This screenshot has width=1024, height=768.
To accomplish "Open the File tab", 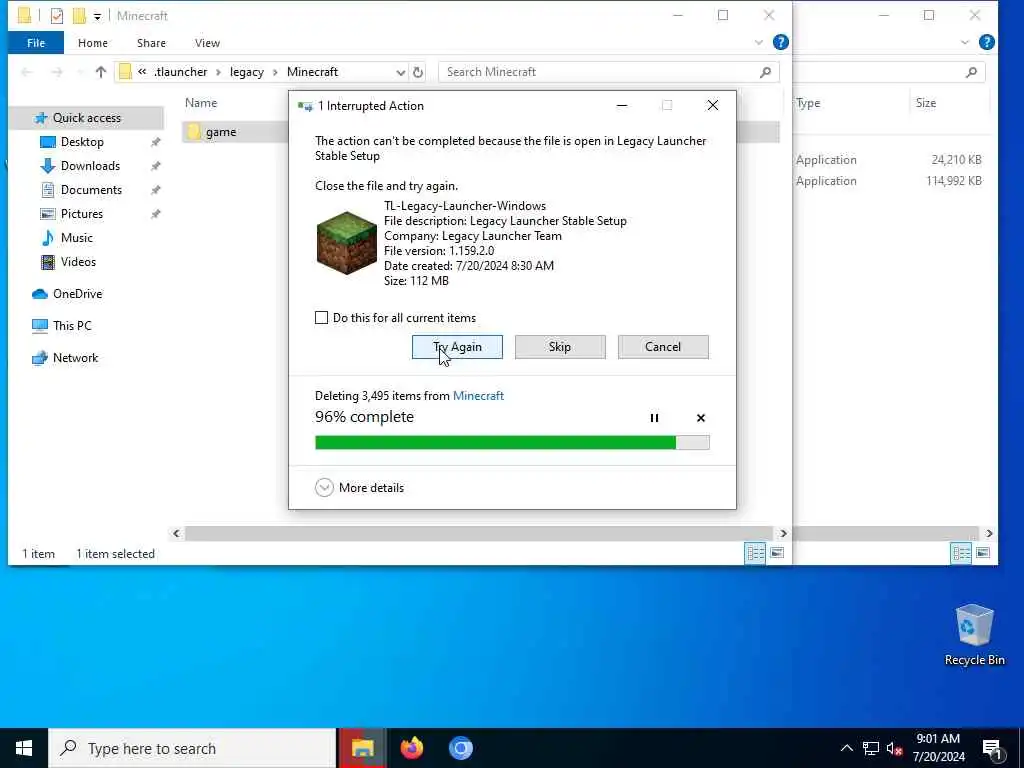I will [36, 43].
